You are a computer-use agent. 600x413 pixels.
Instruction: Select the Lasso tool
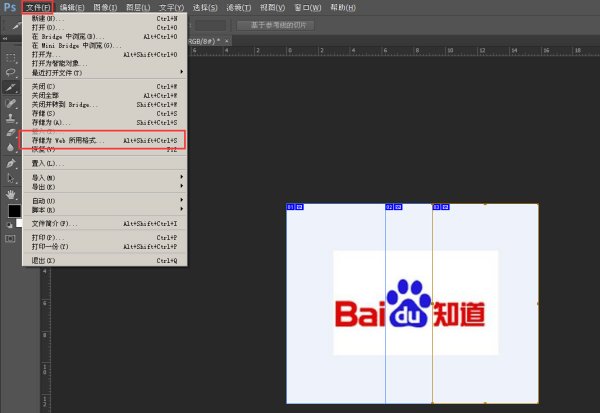pyautogui.click(x=11, y=72)
